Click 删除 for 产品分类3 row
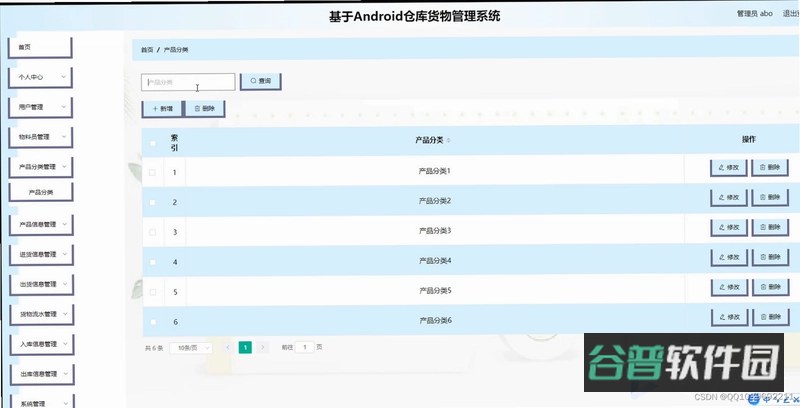Image resolution: width=800 pixels, height=408 pixels. point(770,227)
